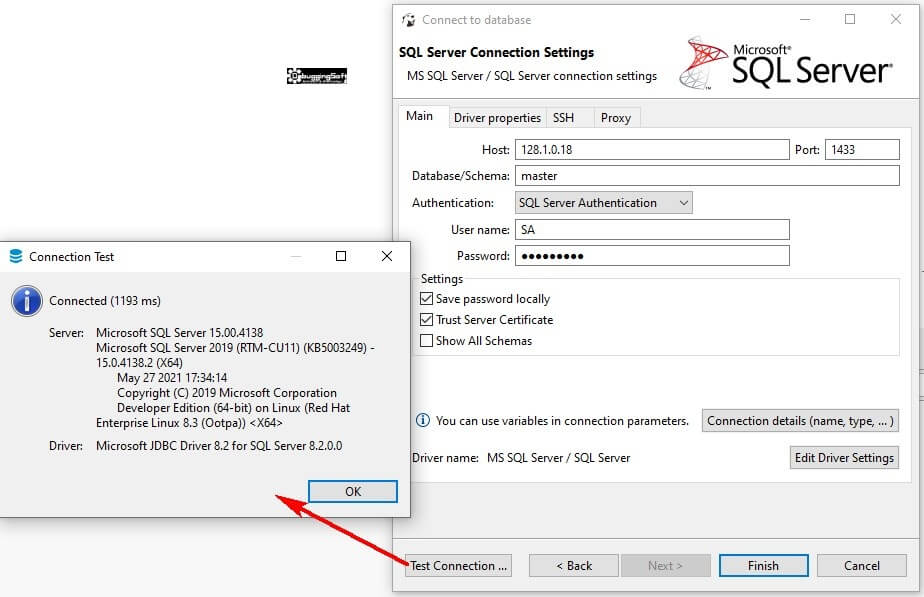Viewport: 924px width, 597px height.
Task: Enable Show All Schemas checkbox
Action: pyautogui.click(x=426, y=341)
